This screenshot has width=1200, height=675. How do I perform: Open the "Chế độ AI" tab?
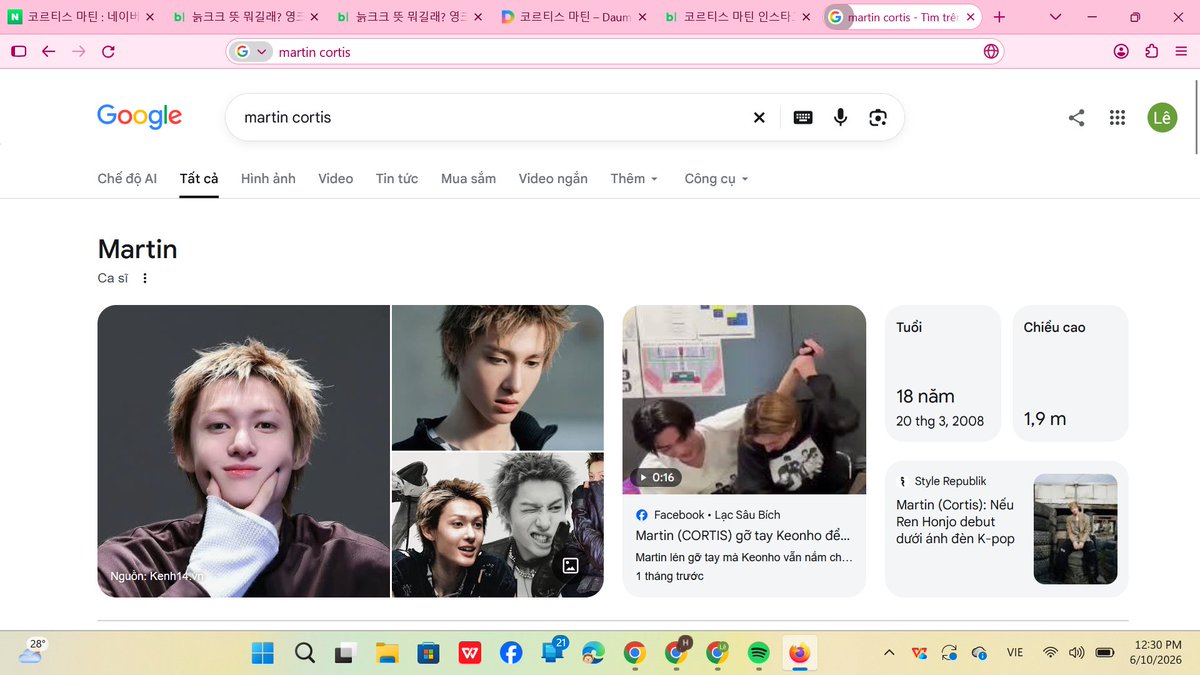point(127,179)
